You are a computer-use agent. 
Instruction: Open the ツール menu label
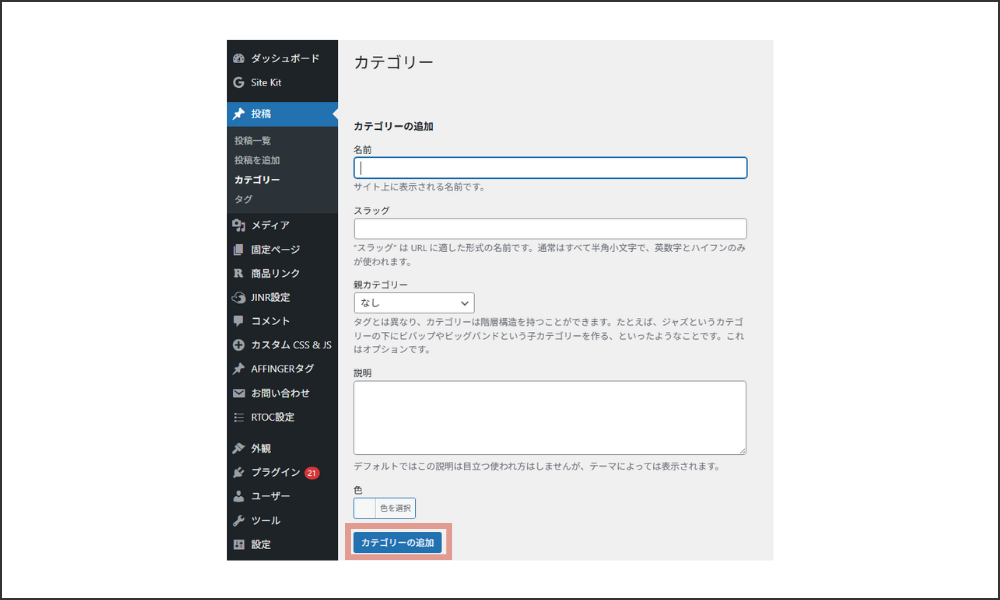pos(266,520)
